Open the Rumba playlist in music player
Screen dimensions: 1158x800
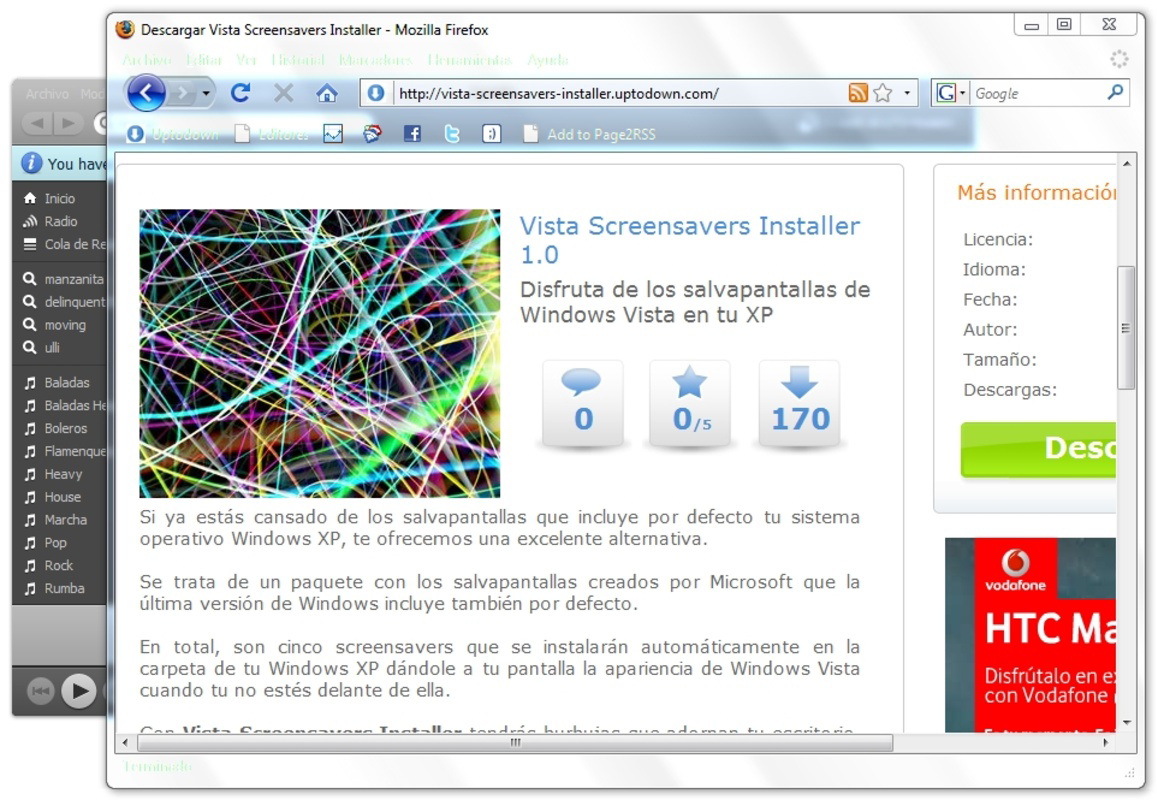click(x=55, y=588)
